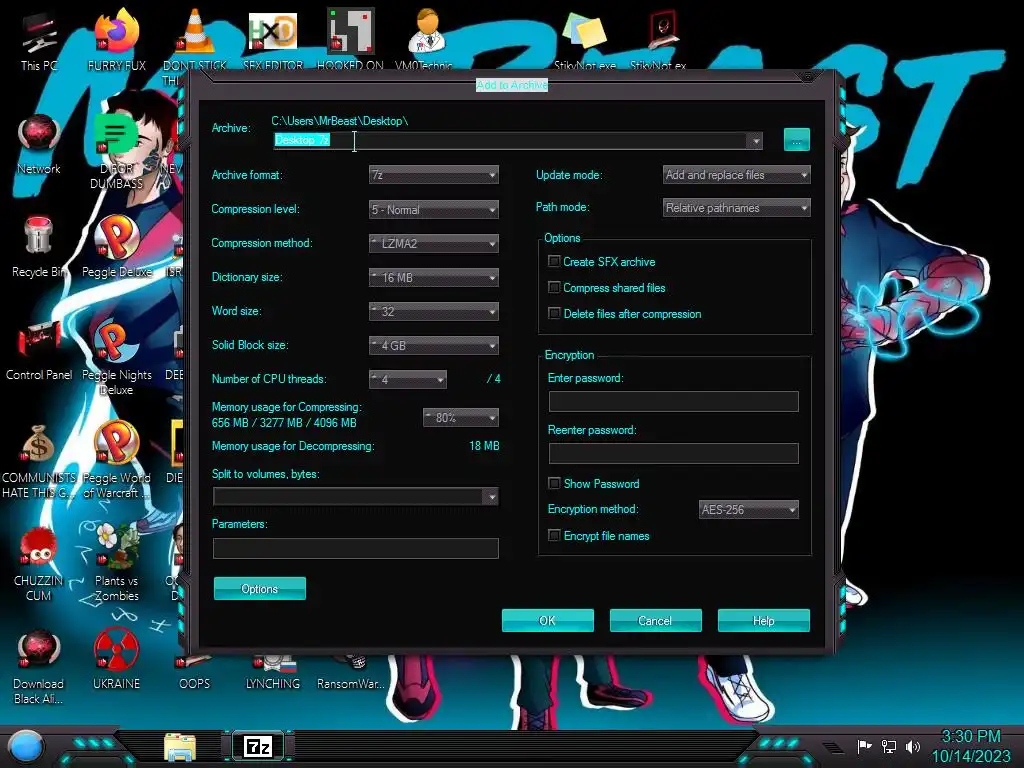Open the HxD SFX EDITOR shortcut

273,38
